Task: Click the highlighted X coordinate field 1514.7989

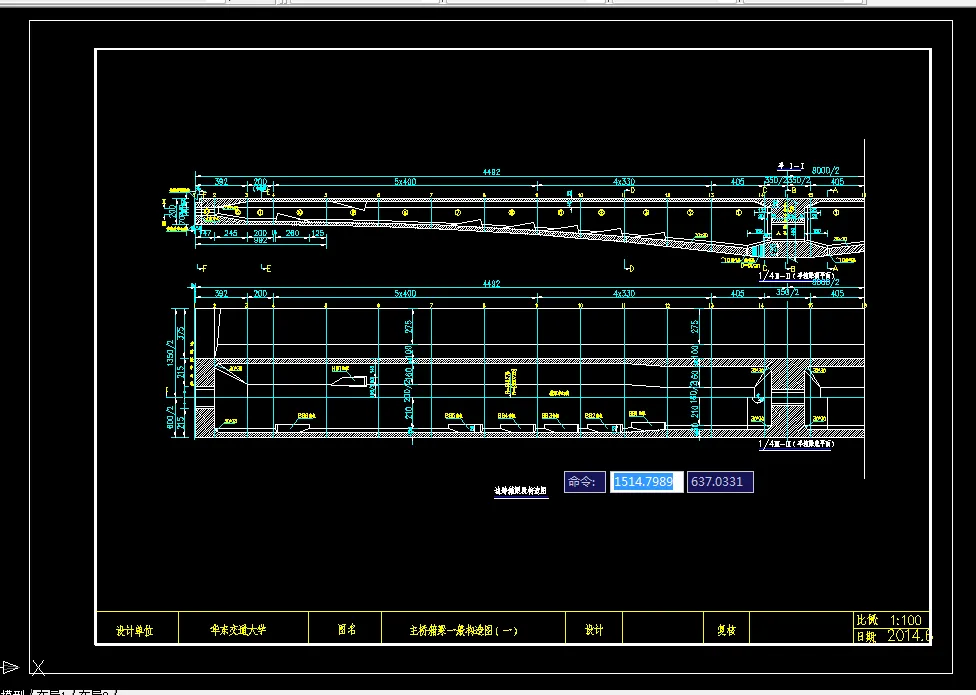Action: pyautogui.click(x=646, y=482)
